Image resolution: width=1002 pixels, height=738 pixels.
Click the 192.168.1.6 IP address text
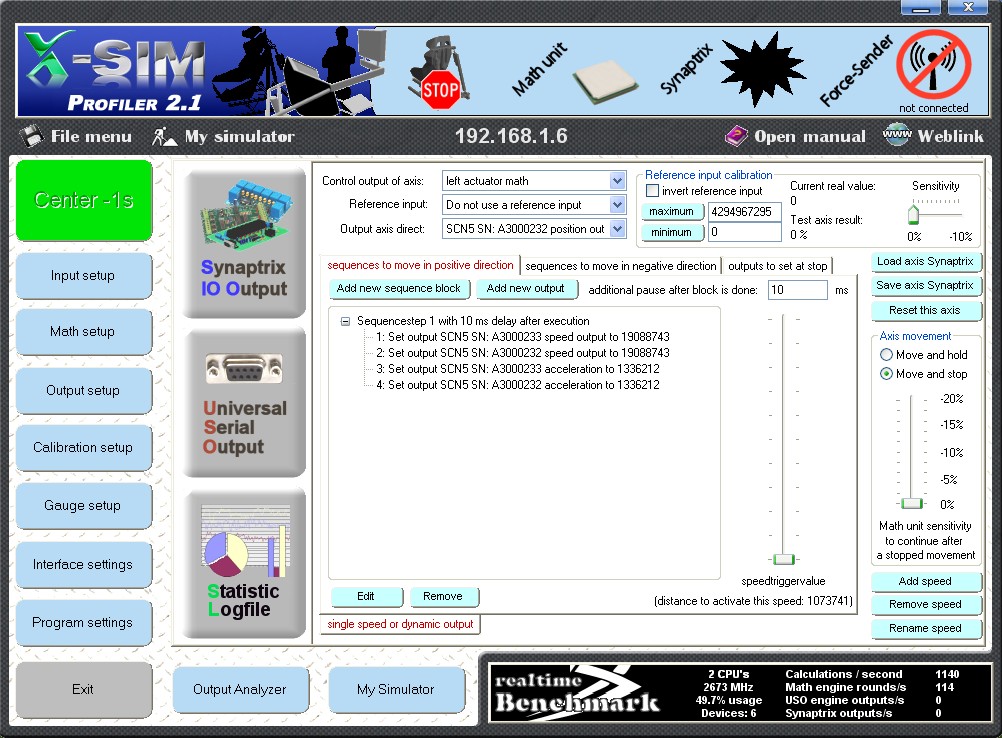pos(511,136)
